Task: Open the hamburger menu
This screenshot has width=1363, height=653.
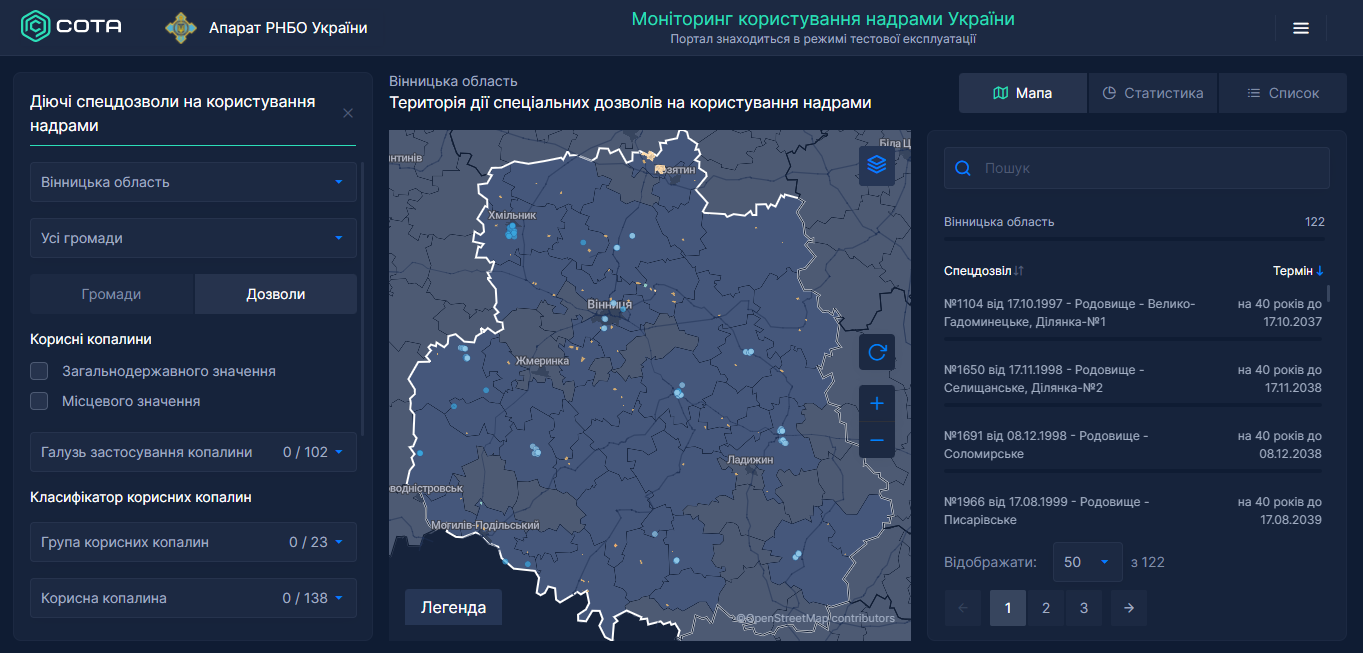Action: coord(1301,28)
